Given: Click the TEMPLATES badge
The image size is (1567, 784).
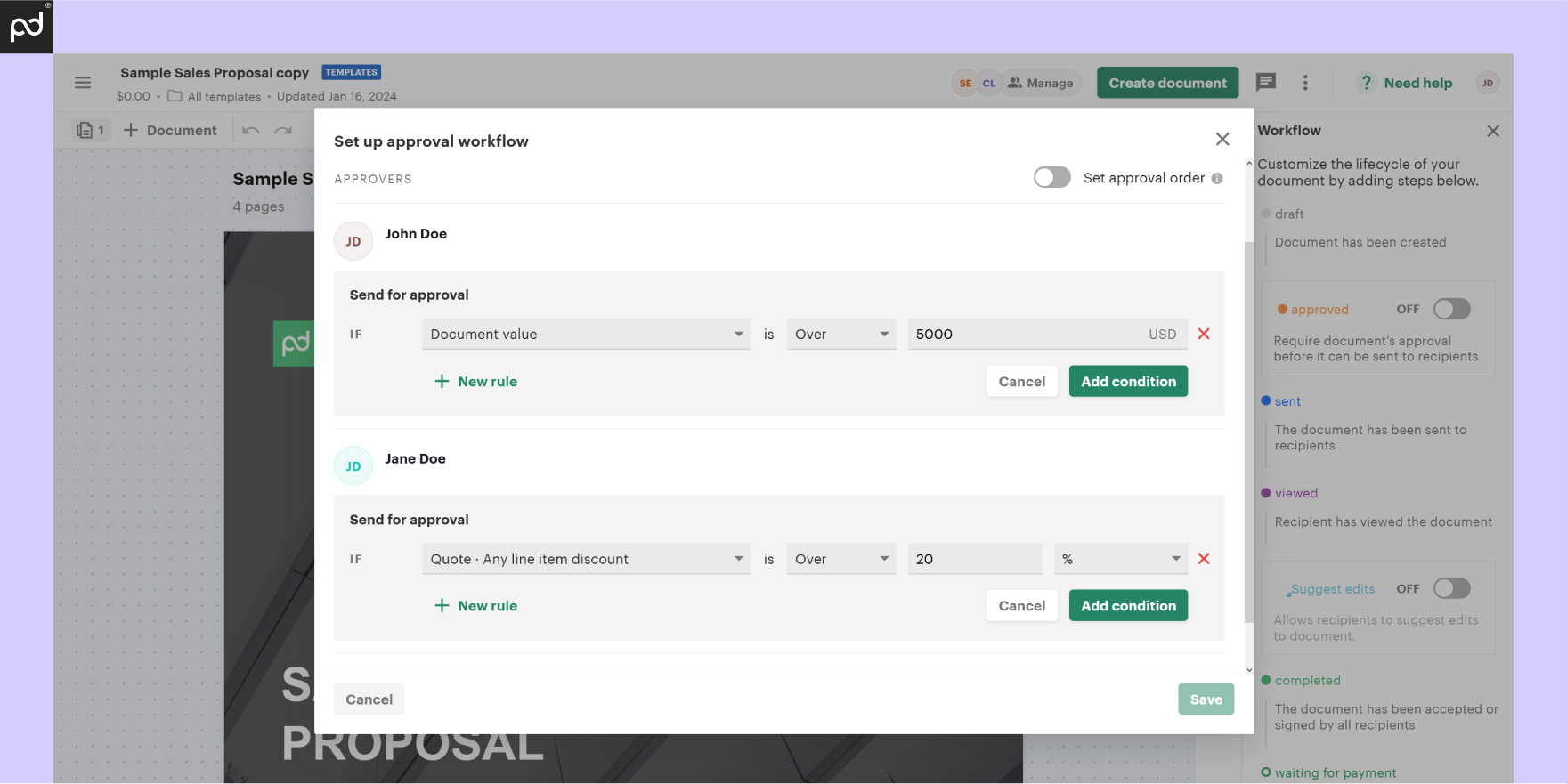Looking at the screenshot, I should tap(351, 72).
